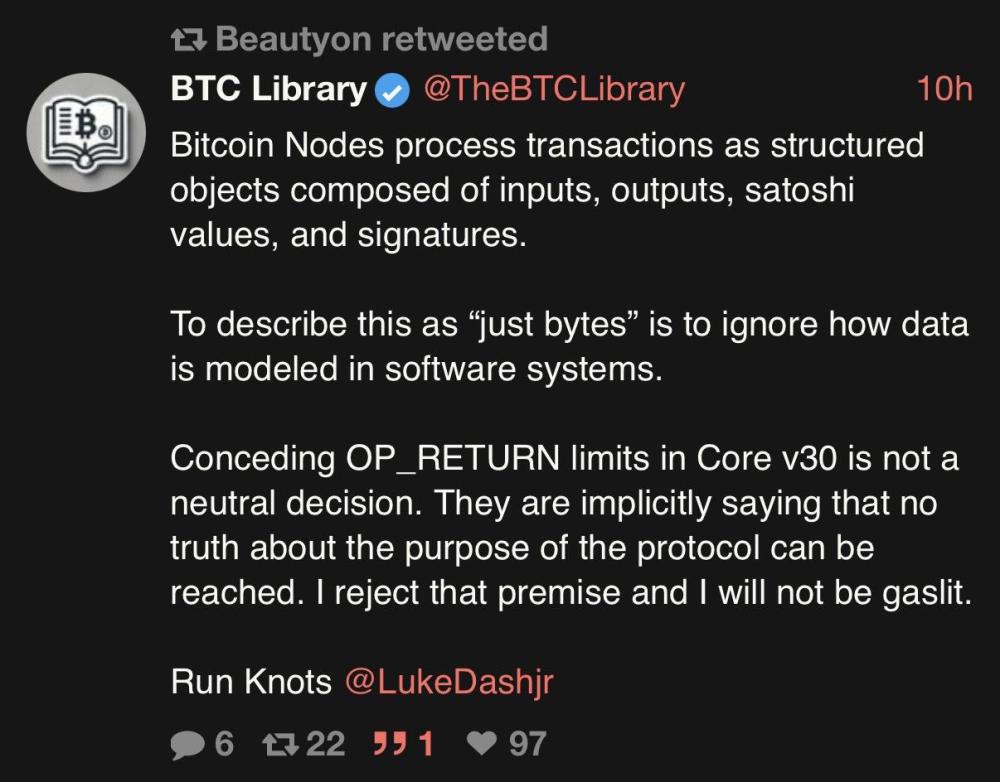Click the quote count 1
Viewport: 1000px width, 782px height.
coord(425,743)
